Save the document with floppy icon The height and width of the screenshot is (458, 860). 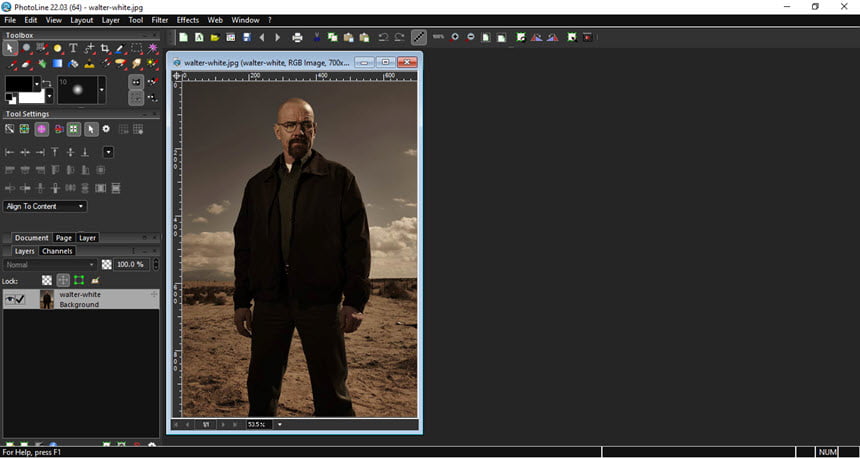tap(247, 37)
